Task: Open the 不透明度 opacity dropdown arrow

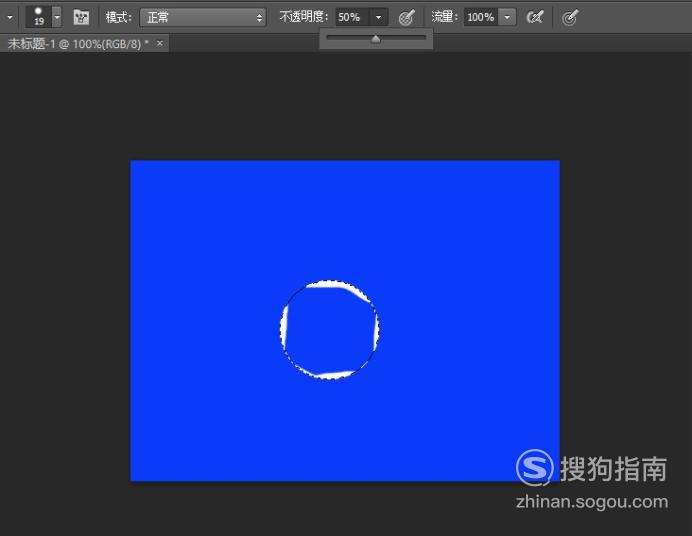Action: [x=379, y=17]
